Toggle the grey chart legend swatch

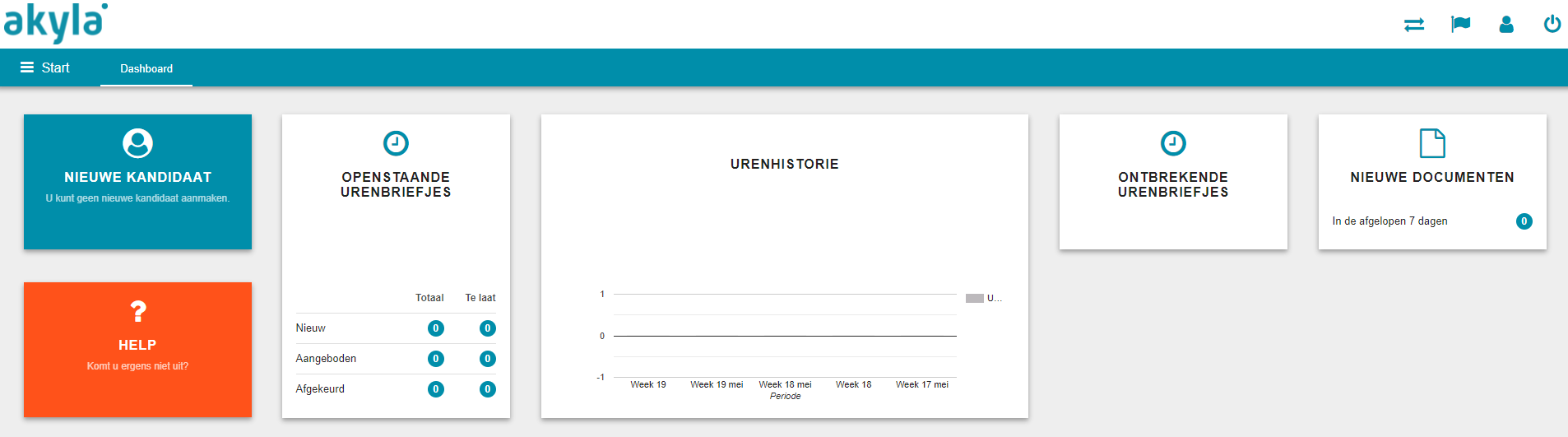[x=975, y=298]
